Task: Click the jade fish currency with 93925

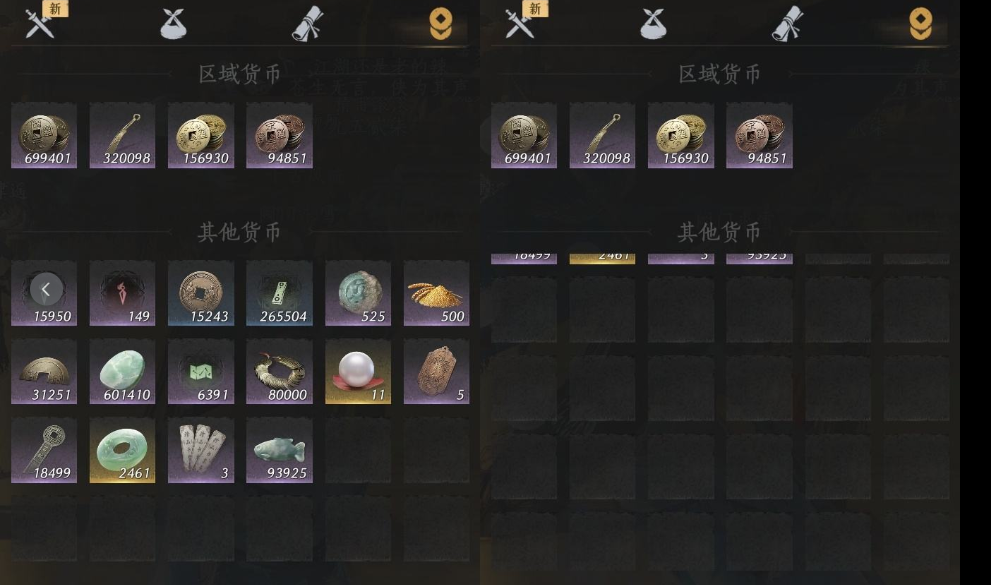Action: pyautogui.click(x=279, y=450)
